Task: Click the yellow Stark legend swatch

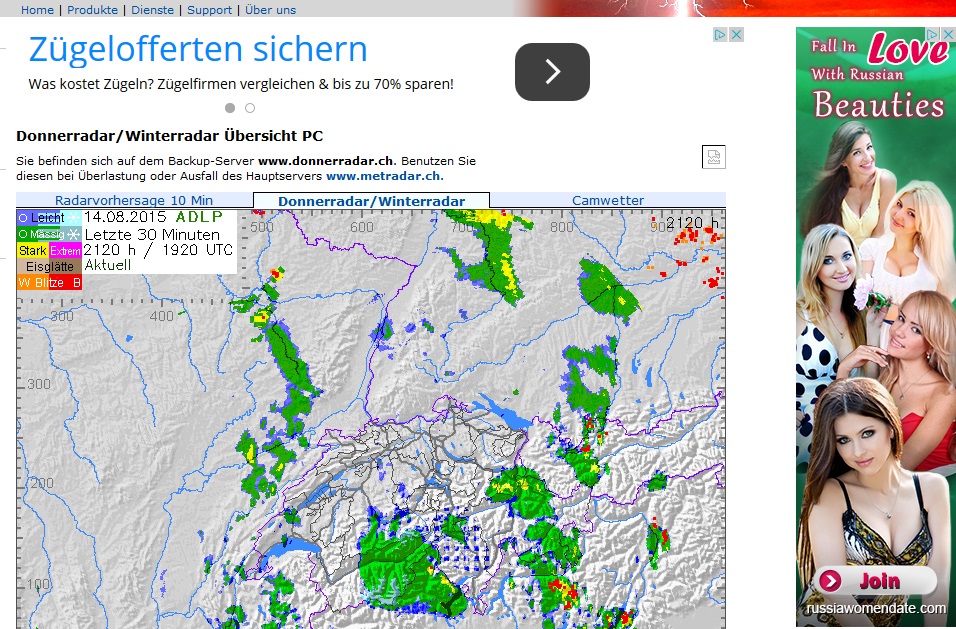Action: pyautogui.click(x=32, y=251)
